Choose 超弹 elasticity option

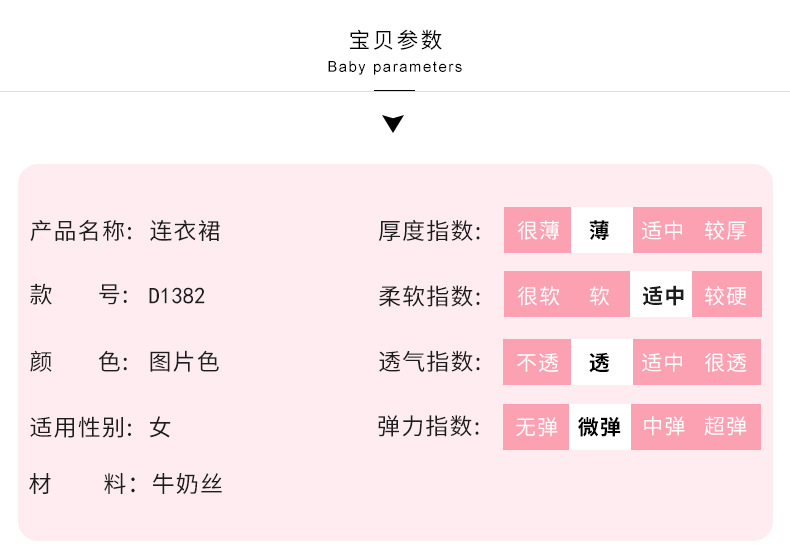tap(726, 428)
